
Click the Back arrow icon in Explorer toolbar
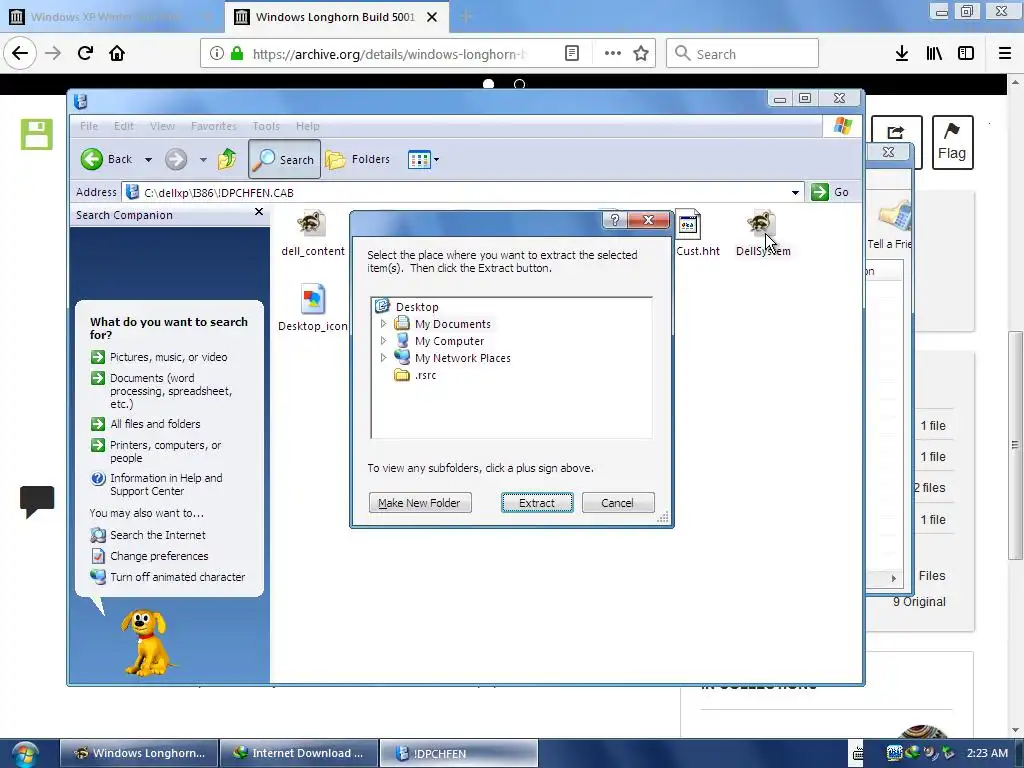coord(92,159)
